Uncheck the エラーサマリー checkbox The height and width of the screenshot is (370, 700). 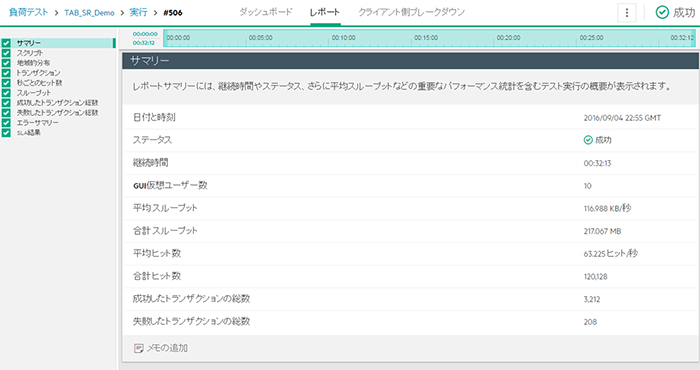point(6,123)
